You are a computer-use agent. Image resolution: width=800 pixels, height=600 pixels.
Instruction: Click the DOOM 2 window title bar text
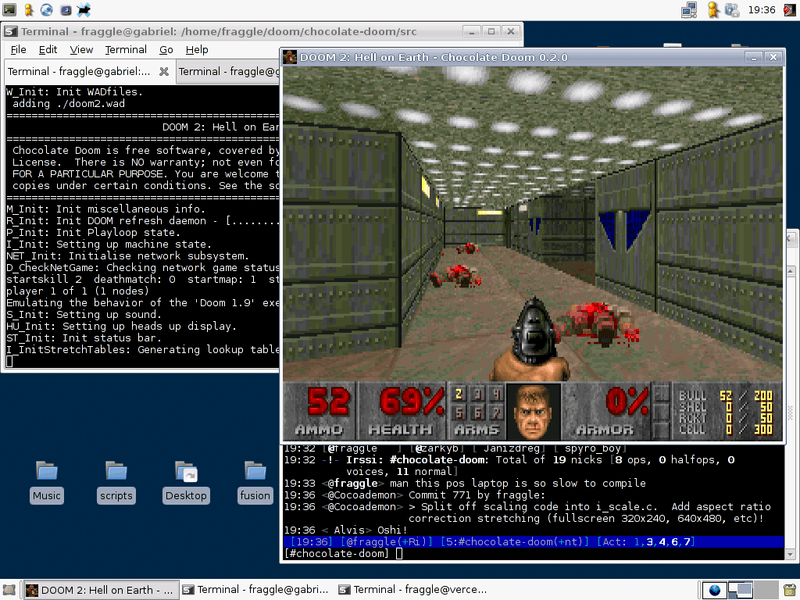(x=434, y=57)
